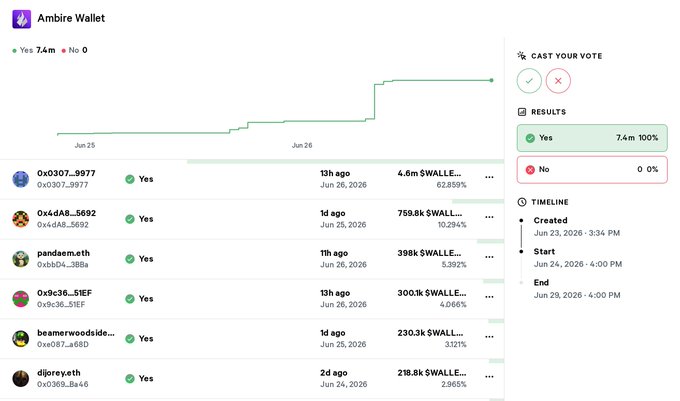This screenshot has width=680, height=401.
Task: Open more options for pandaem.eth vote
Action: pos(489,257)
